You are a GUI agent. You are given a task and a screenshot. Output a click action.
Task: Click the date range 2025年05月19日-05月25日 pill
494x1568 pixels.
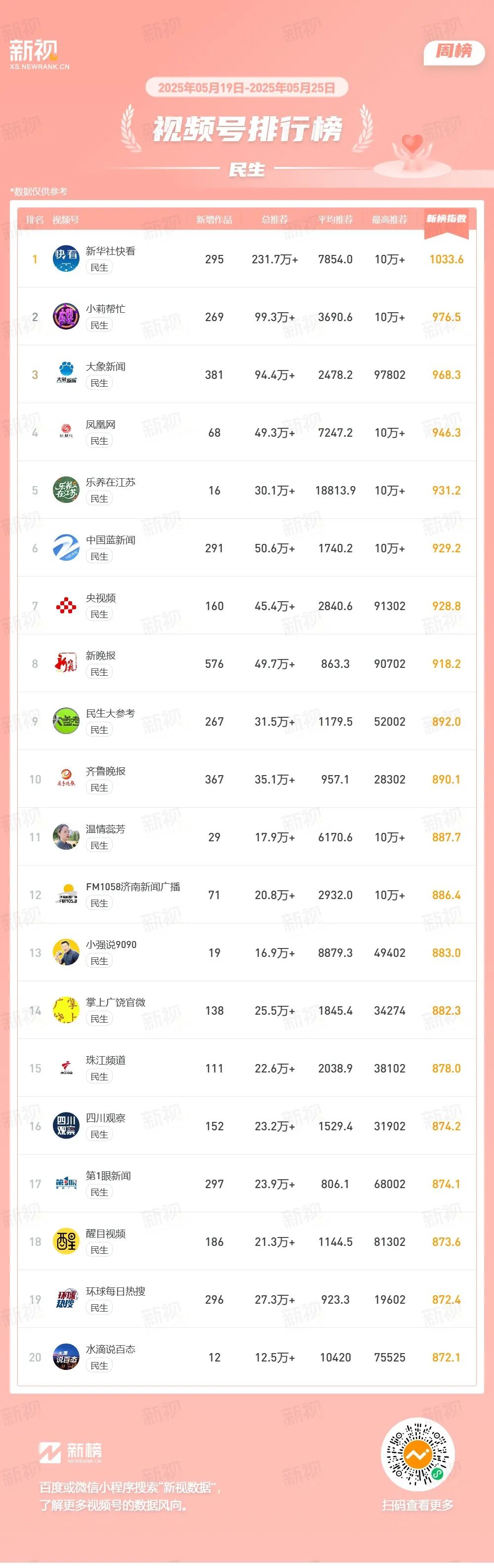point(247,87)
